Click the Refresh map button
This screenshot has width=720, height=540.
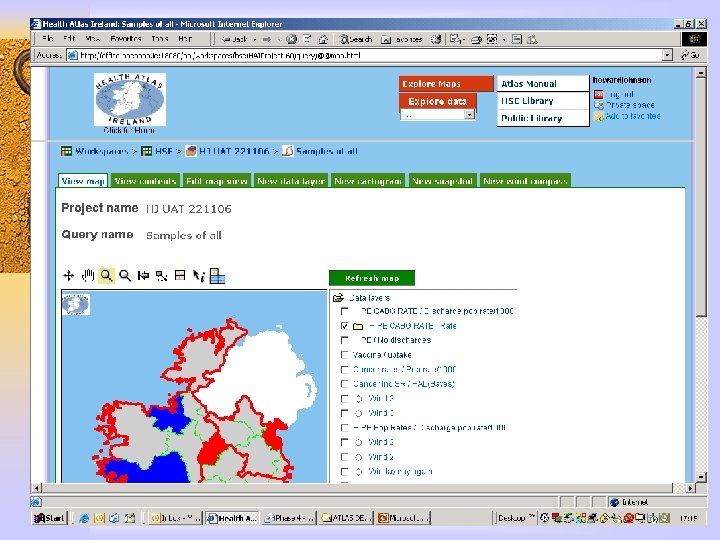click(372, 278)
